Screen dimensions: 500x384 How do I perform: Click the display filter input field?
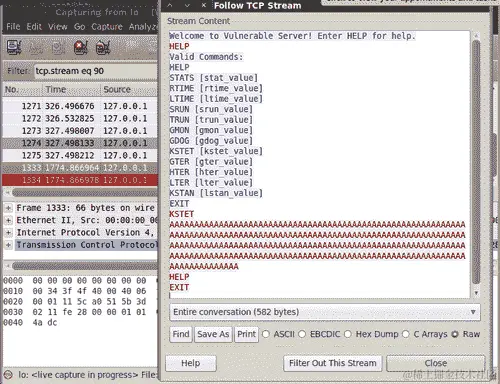[96, 71]
